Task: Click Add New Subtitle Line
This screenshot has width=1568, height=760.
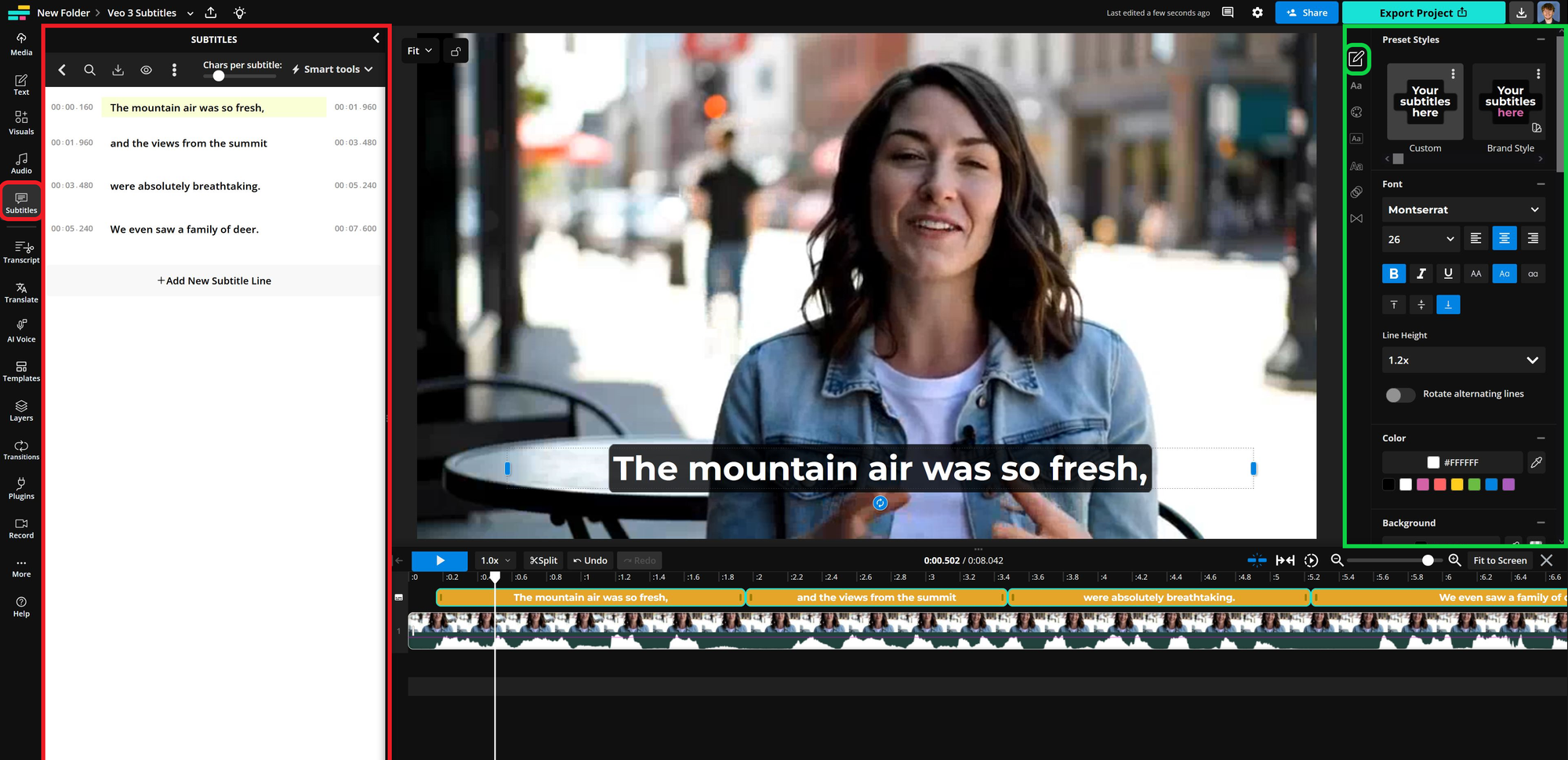Action: coord(213,280)
